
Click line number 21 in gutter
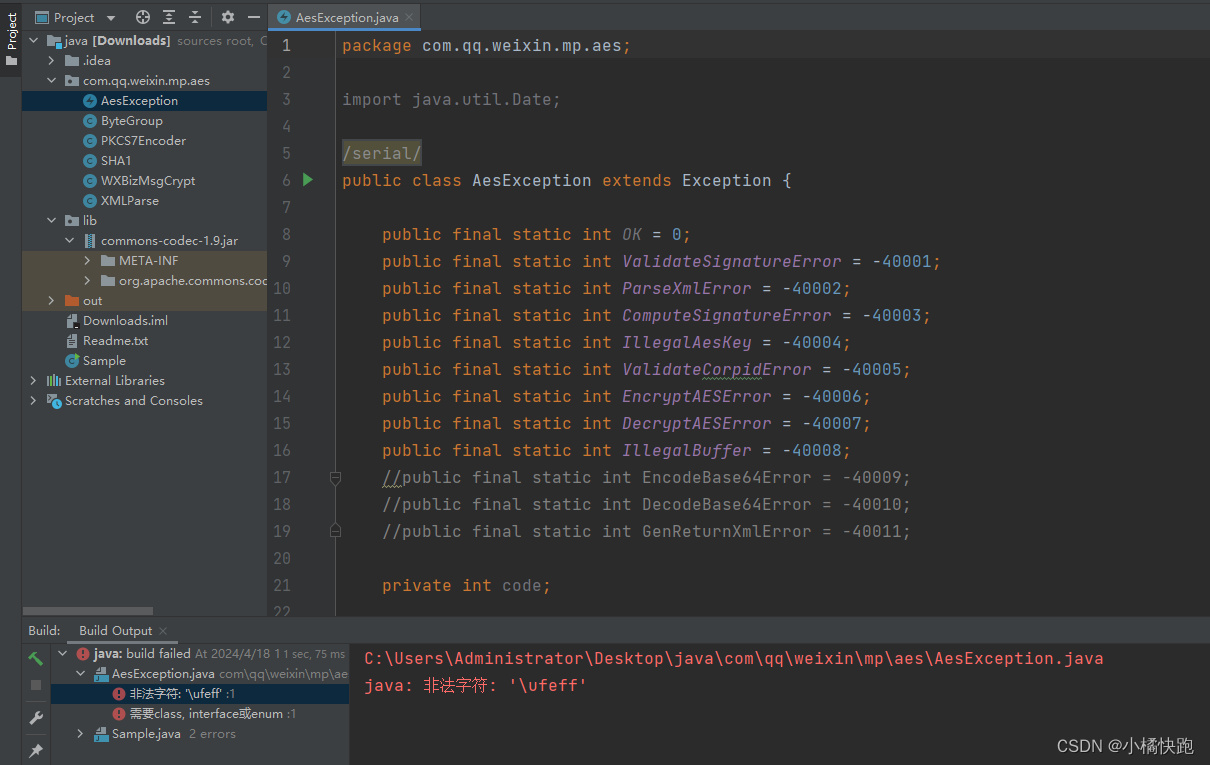281,586
